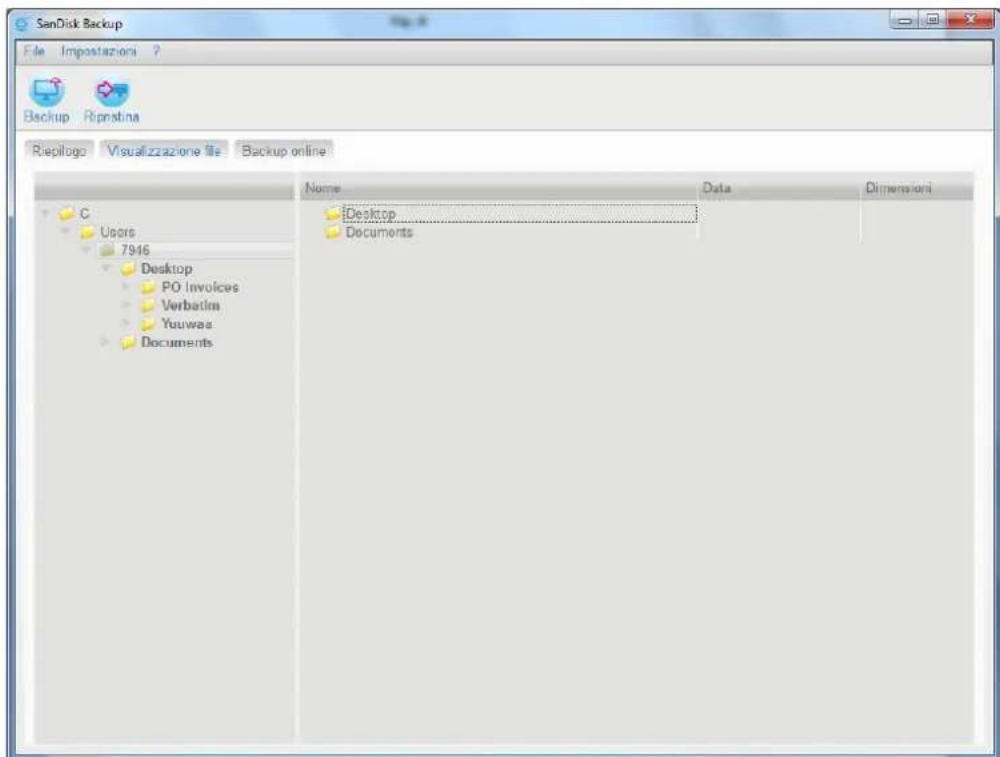
Task: Switch to the Riepilogo tab
Action: pos(59,151)
